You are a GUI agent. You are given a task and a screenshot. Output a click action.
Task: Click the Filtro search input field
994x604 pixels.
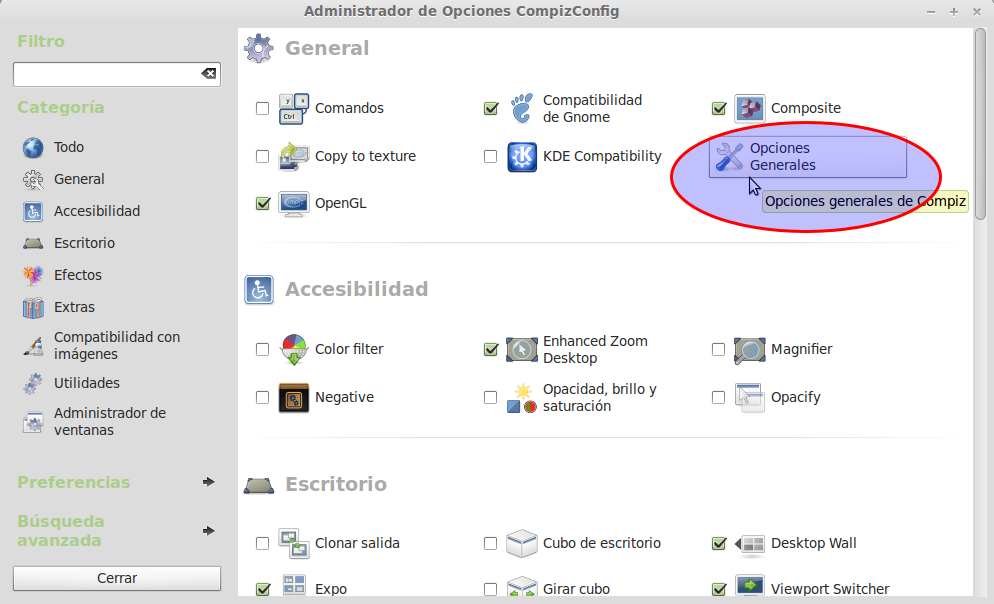(105, 74)
